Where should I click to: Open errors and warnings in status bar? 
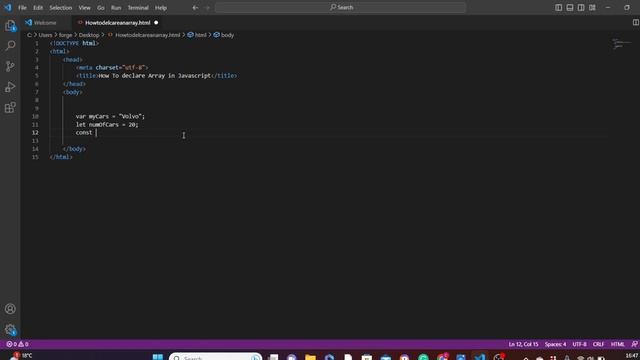pos(17,344)
